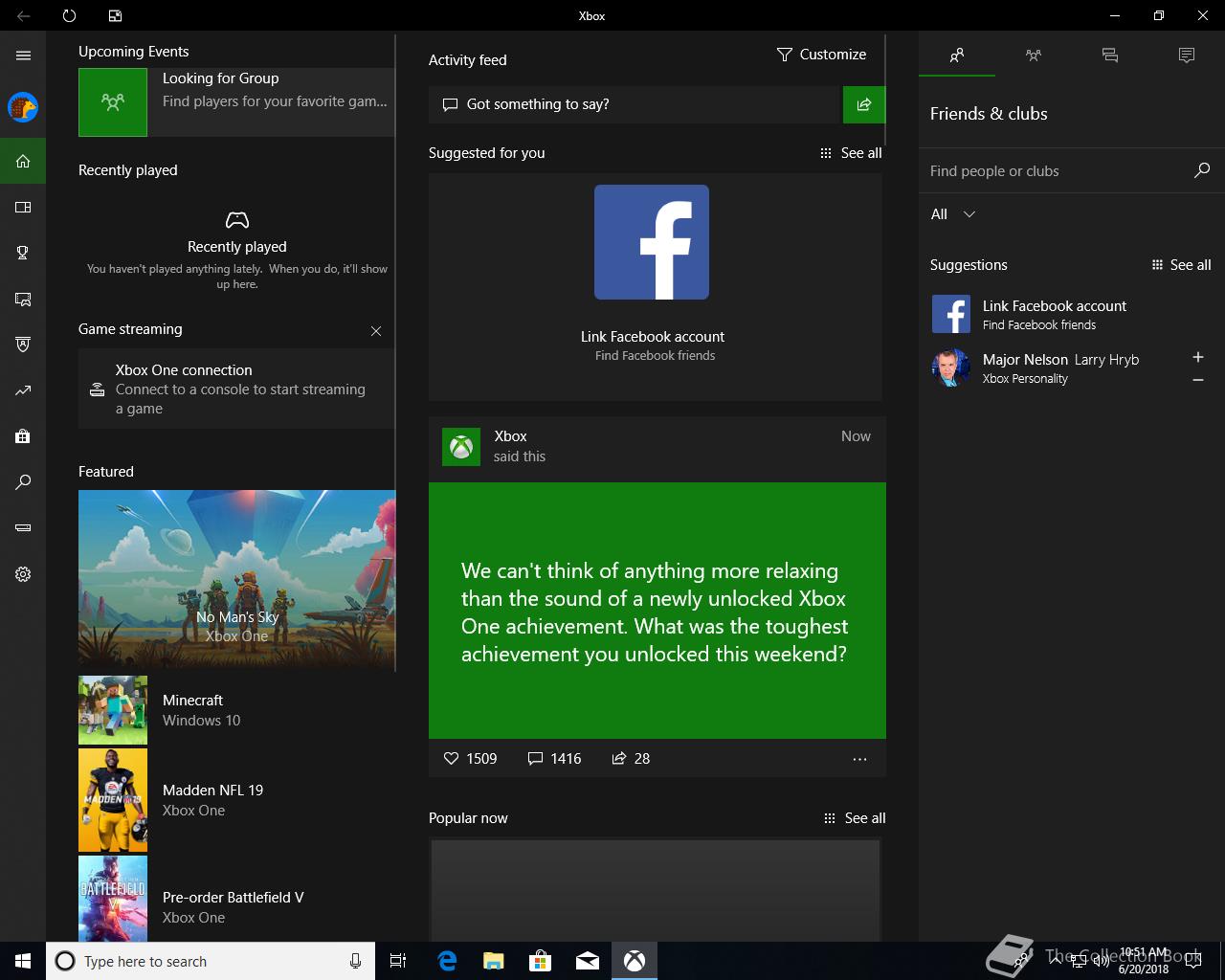Open comments on the Xbox post (1416)
Image resolution: width=1225 pixels, height=980 pixels.
(x=554, y=758)
